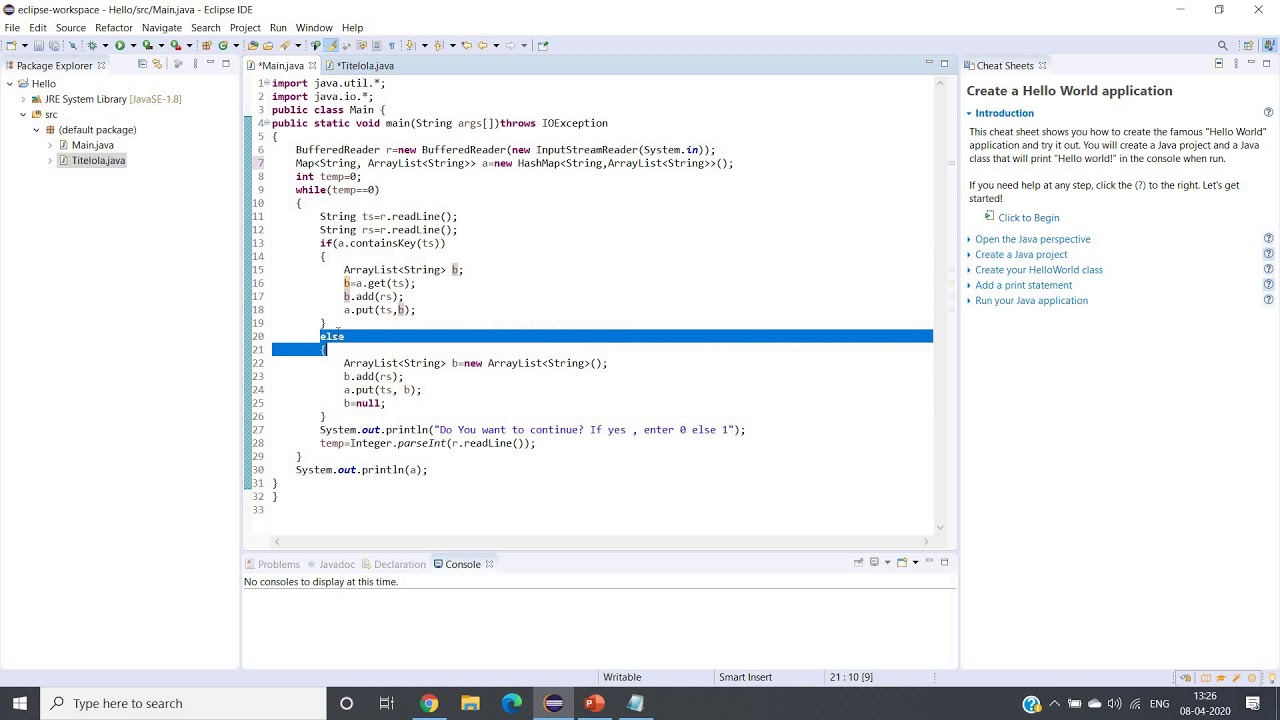The width and height of the screenshot is (1280, 720).
Task: Collapse the (default package) node
Action: [37, 130]
